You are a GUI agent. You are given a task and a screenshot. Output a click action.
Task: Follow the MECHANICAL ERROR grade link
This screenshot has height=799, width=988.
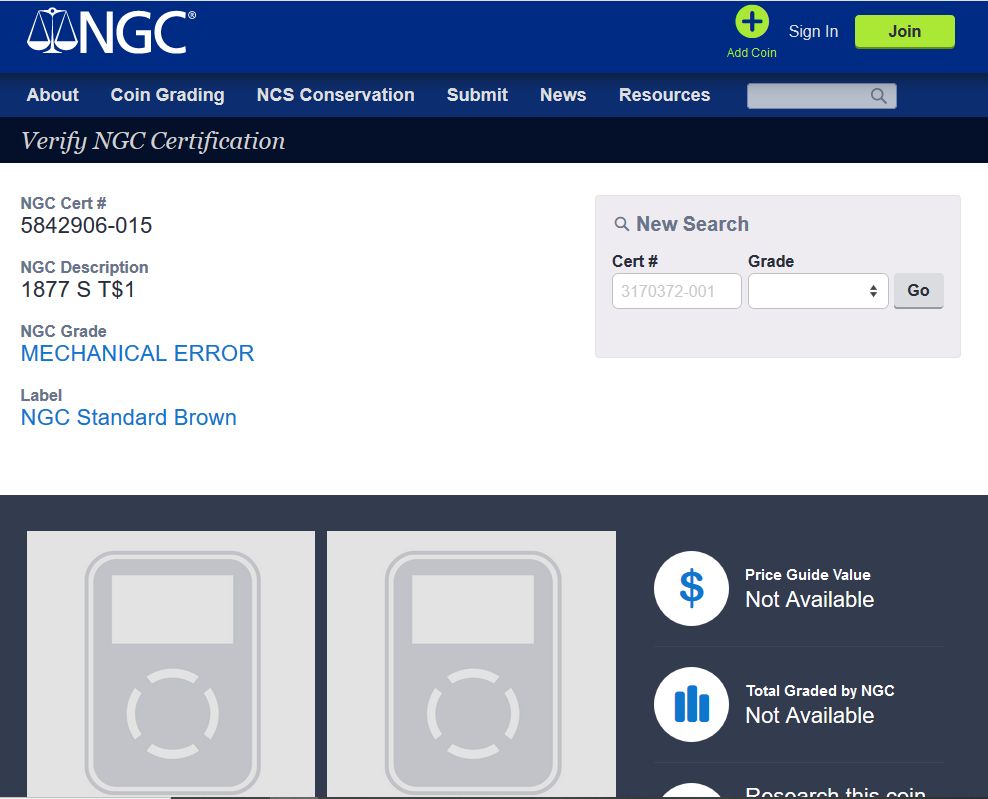coord(137,353)
